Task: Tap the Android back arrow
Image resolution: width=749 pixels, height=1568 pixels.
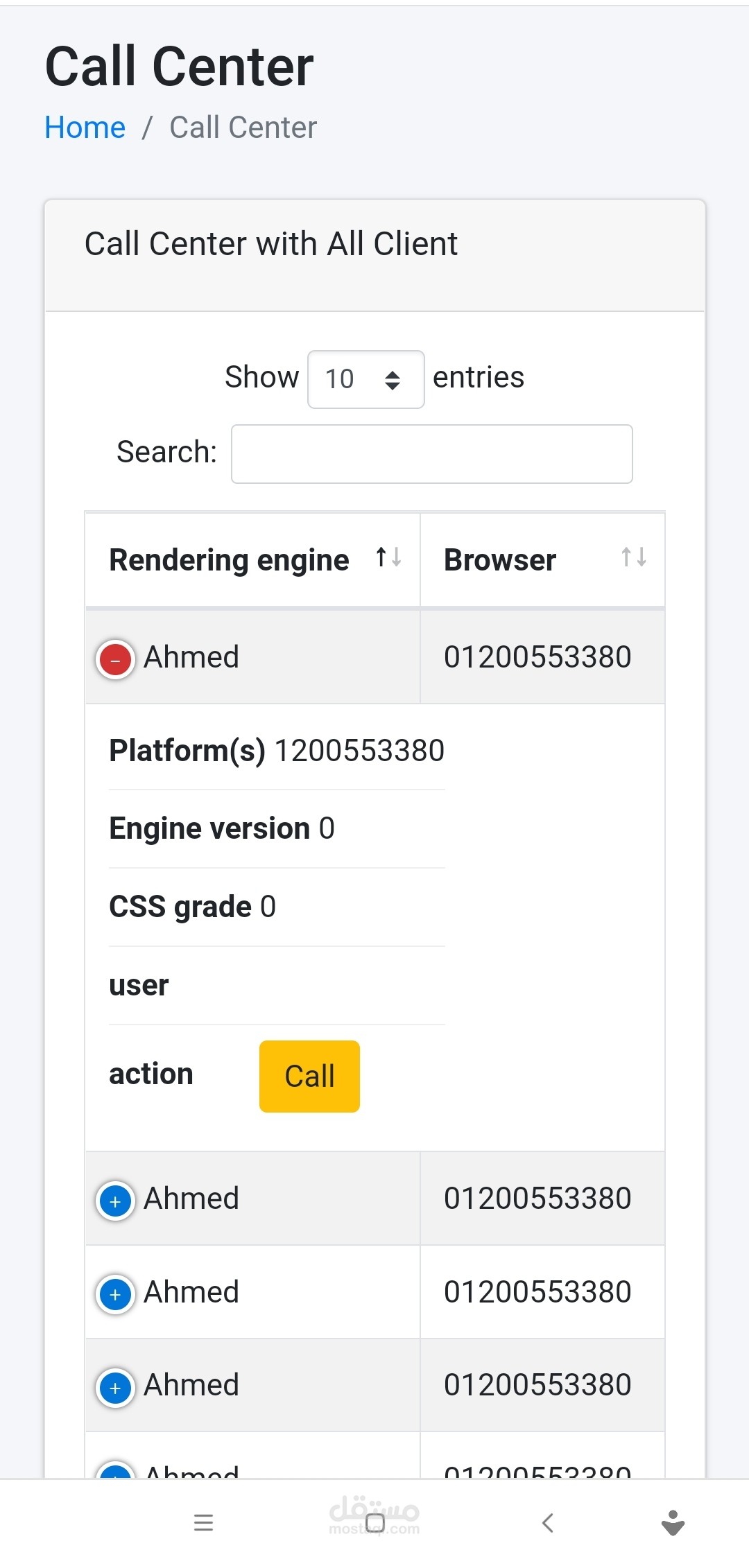Action: coord(547,1523)
